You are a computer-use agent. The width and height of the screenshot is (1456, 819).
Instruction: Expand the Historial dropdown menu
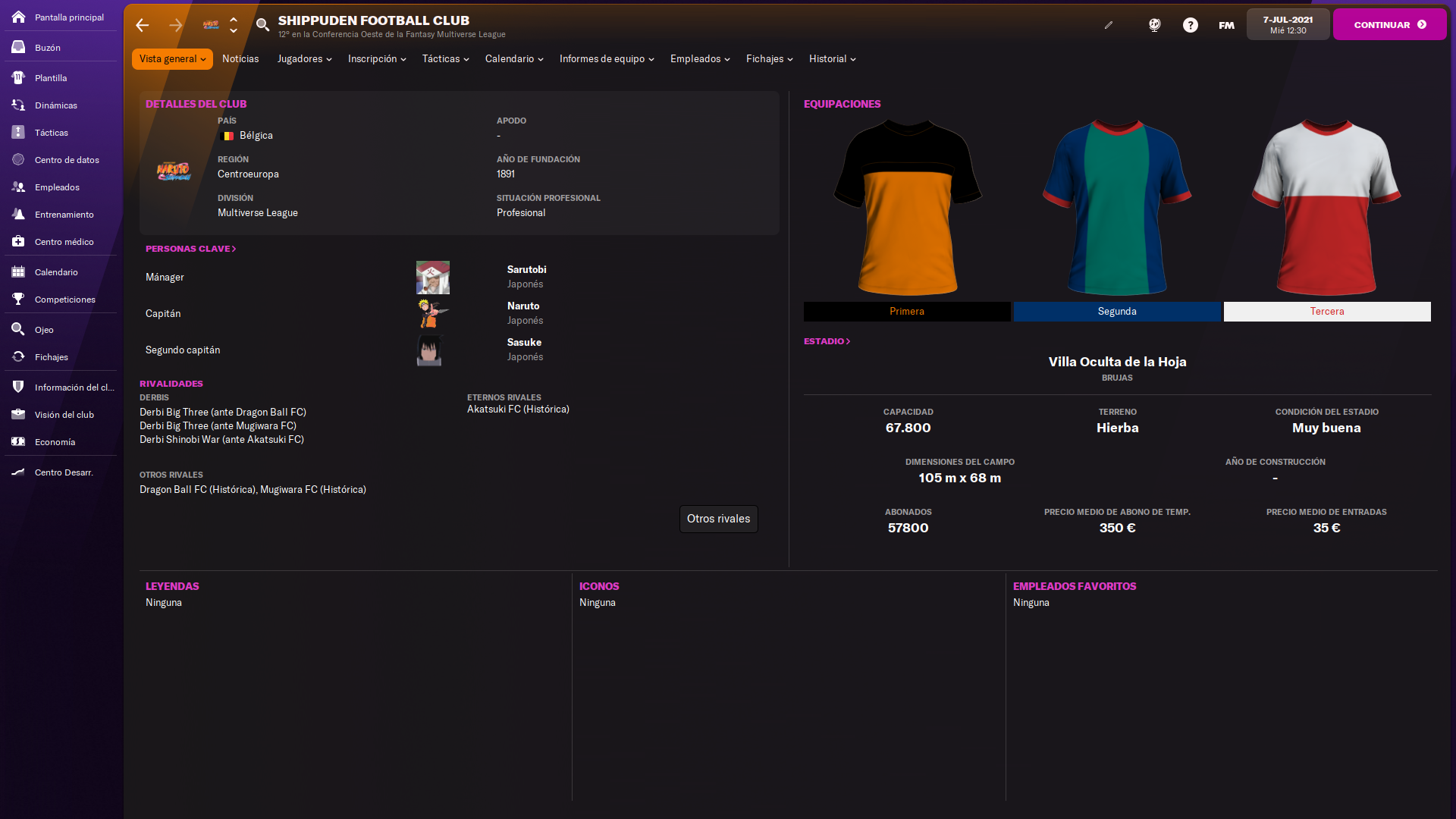(832, 59)
